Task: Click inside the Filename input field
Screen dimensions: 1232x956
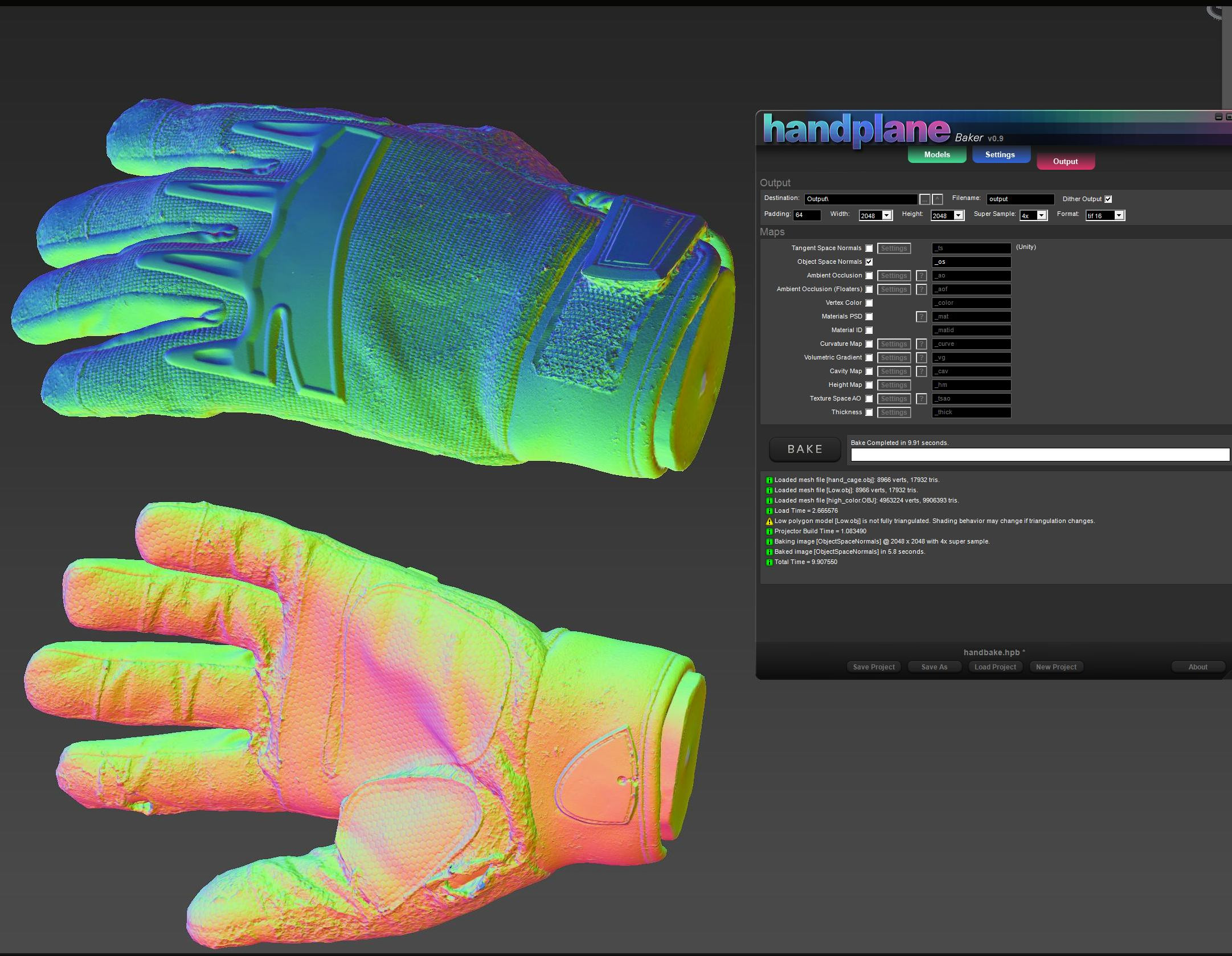Action: tap(1020, 199)
